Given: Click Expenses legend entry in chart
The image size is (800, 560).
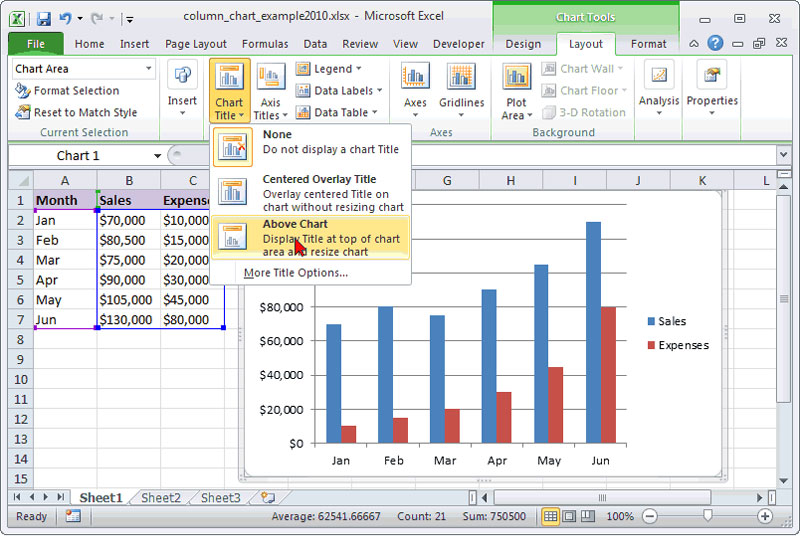Looking at the screenshot, I should 678,345.
